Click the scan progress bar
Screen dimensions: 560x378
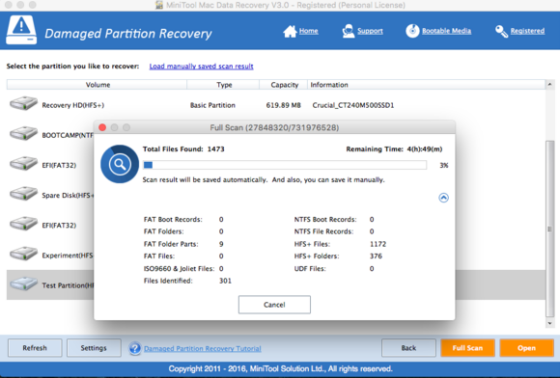click(285, 165)
